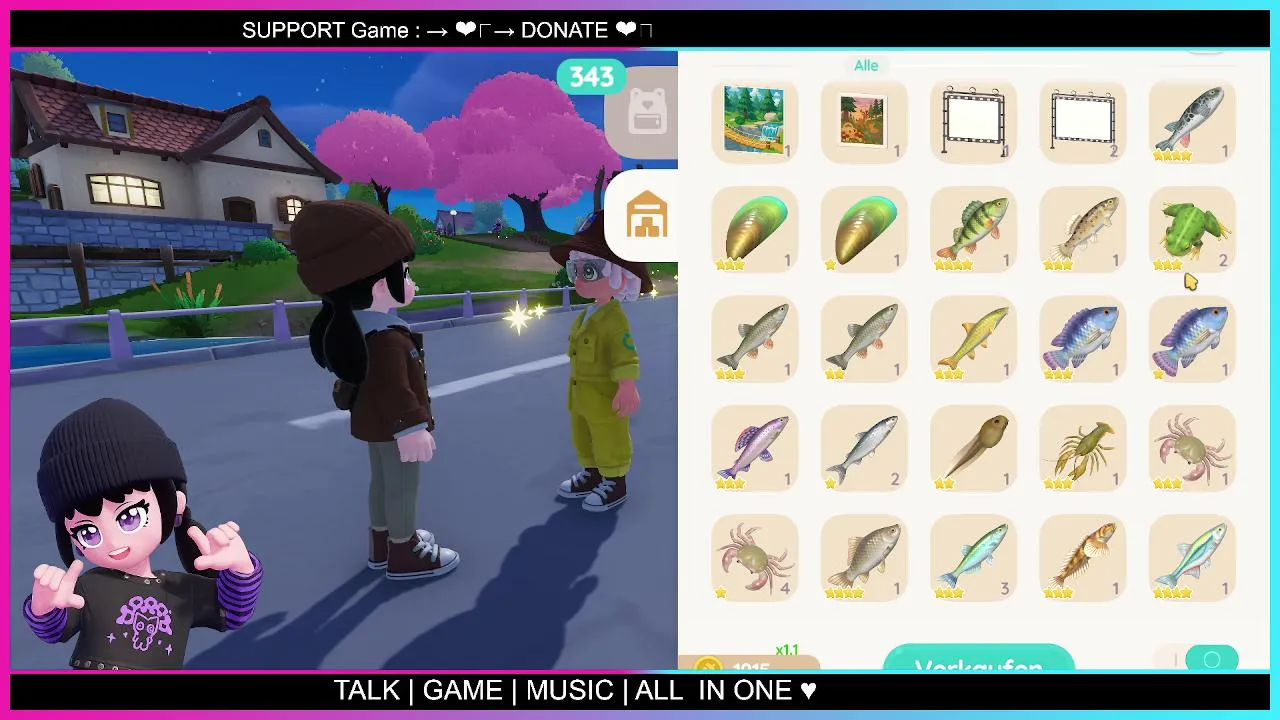Select the two-star grey fish
Image resolution: width=1280 pixels, height=720 pixels.
coord(864,340)
